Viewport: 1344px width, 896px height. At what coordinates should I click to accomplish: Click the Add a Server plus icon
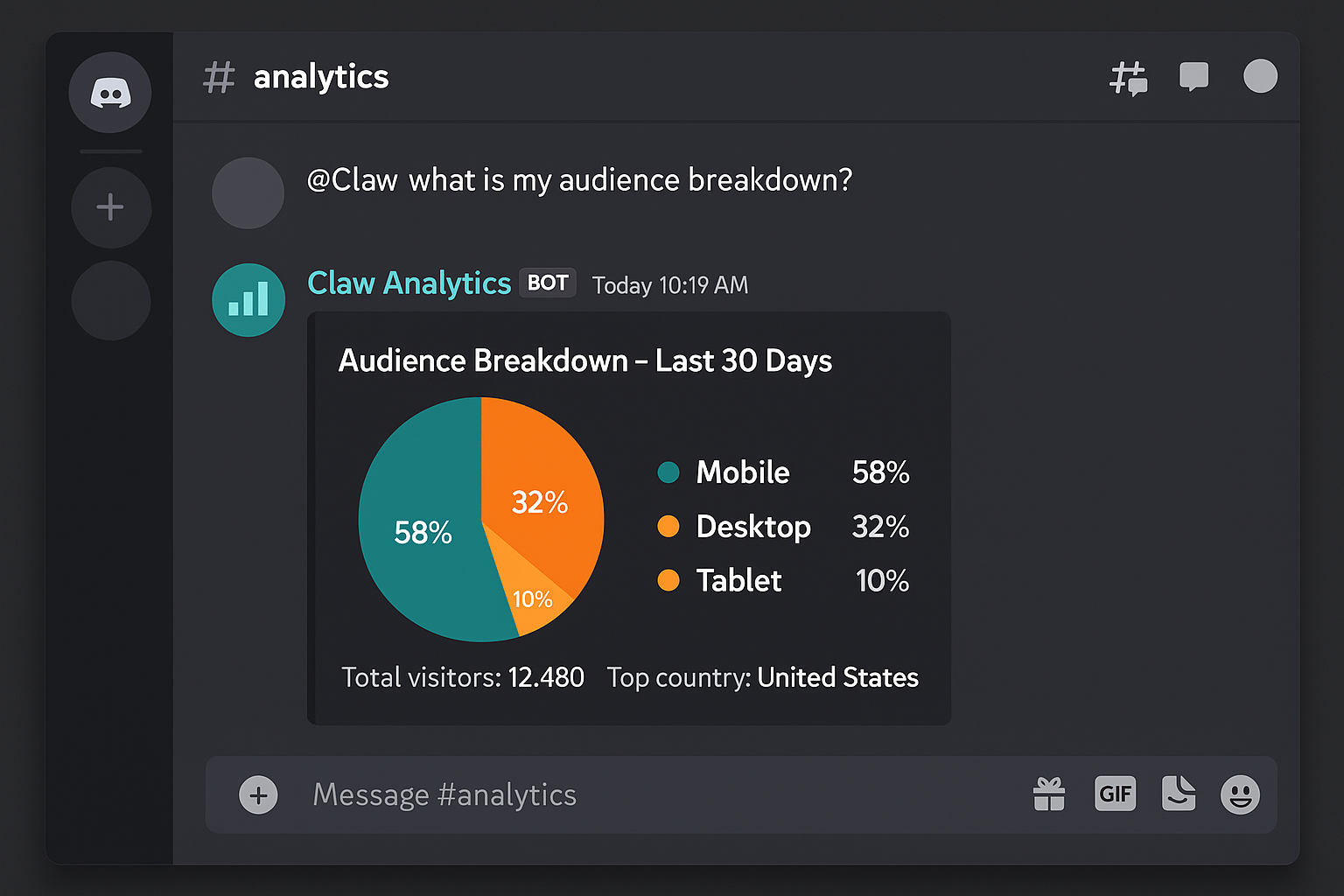click(x=110, y=207)
